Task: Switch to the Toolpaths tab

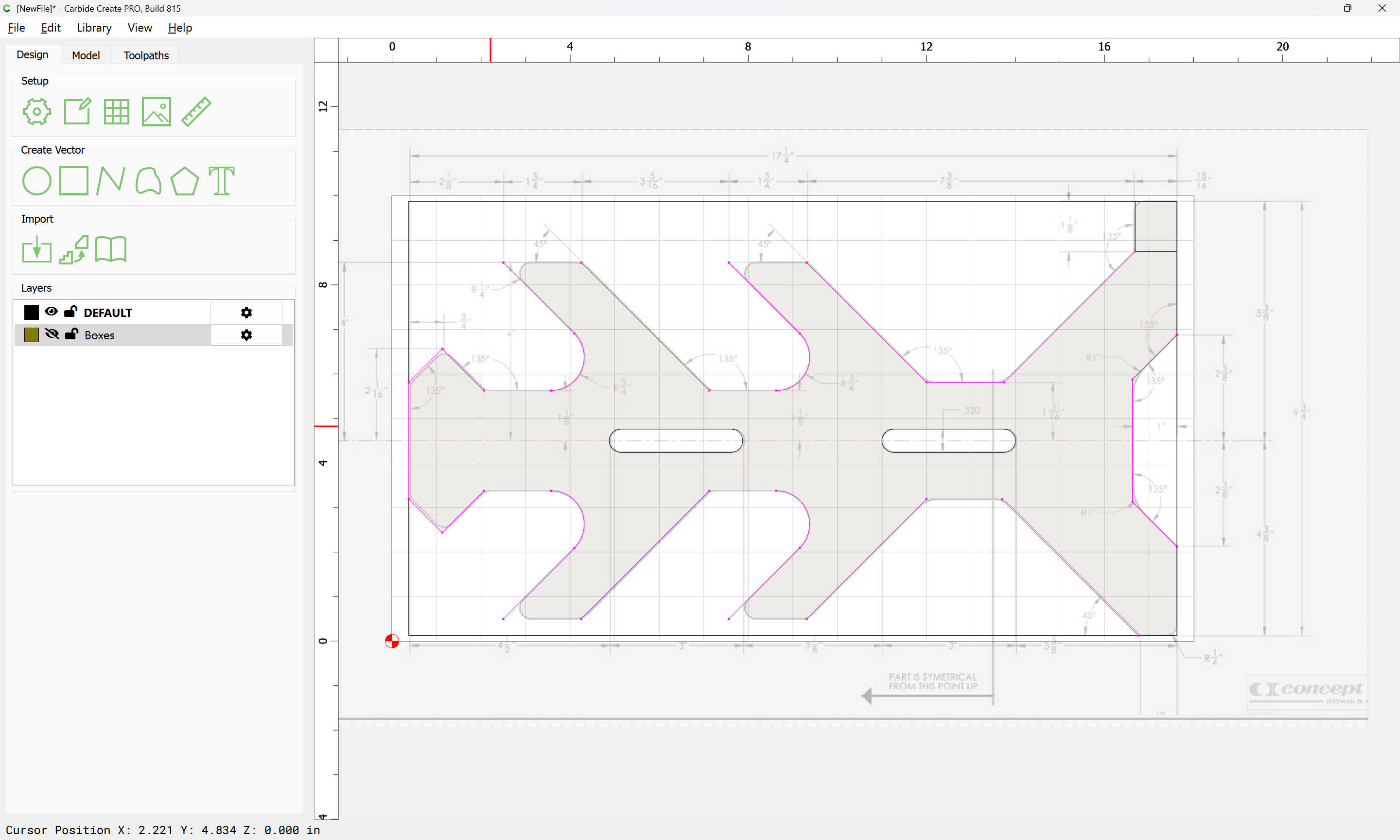Action: click(146, 55)
